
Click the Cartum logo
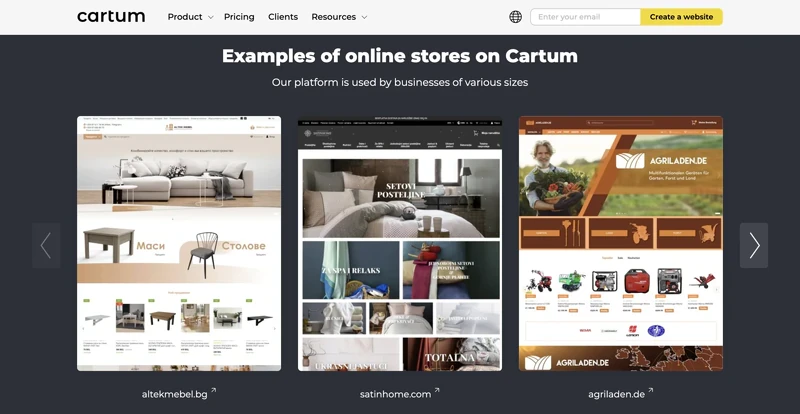coord(111,16)
